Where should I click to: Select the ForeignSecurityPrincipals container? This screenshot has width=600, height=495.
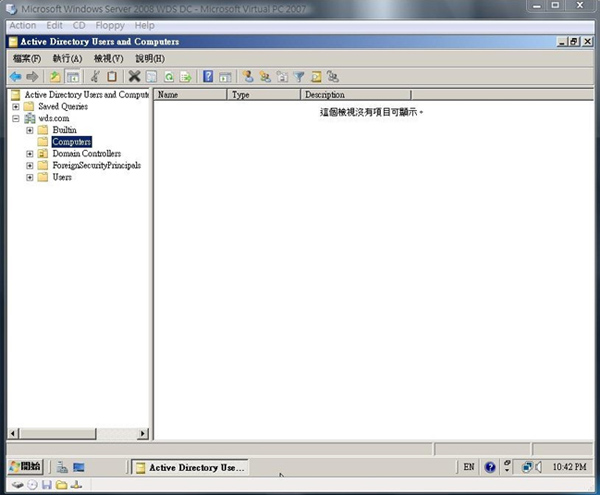(96, 166)
